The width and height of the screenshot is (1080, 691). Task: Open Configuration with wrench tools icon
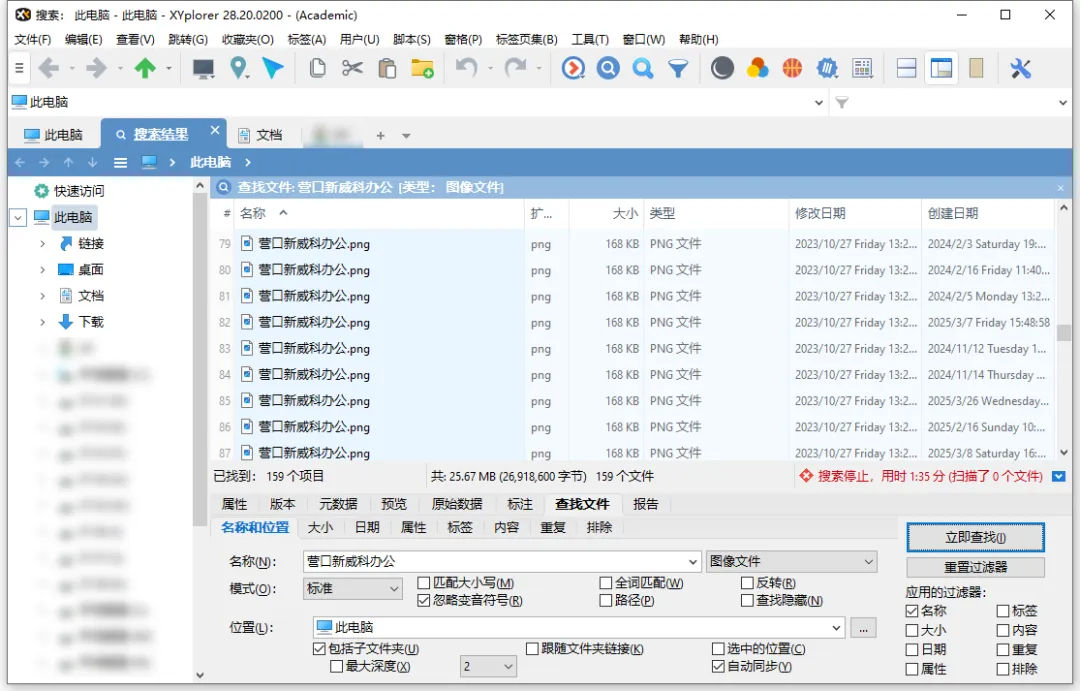(x=1020, y=68)
